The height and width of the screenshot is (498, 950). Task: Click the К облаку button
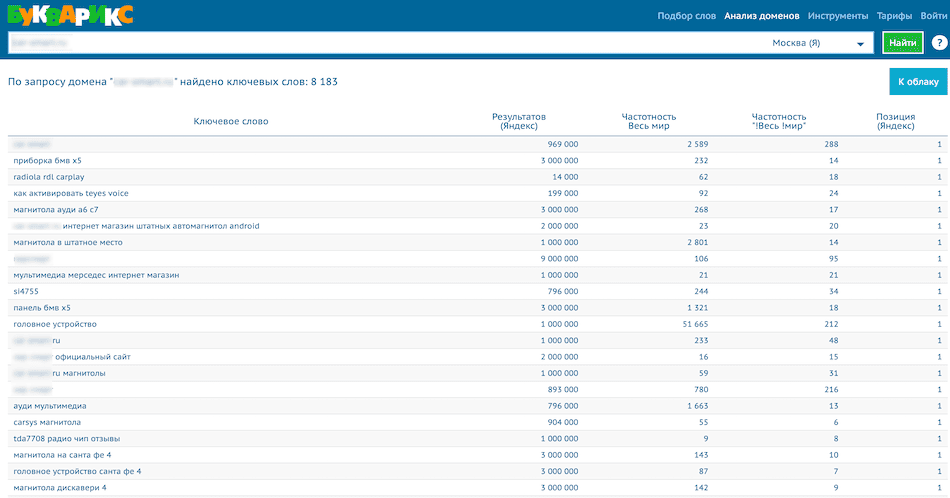click(917, 81)
